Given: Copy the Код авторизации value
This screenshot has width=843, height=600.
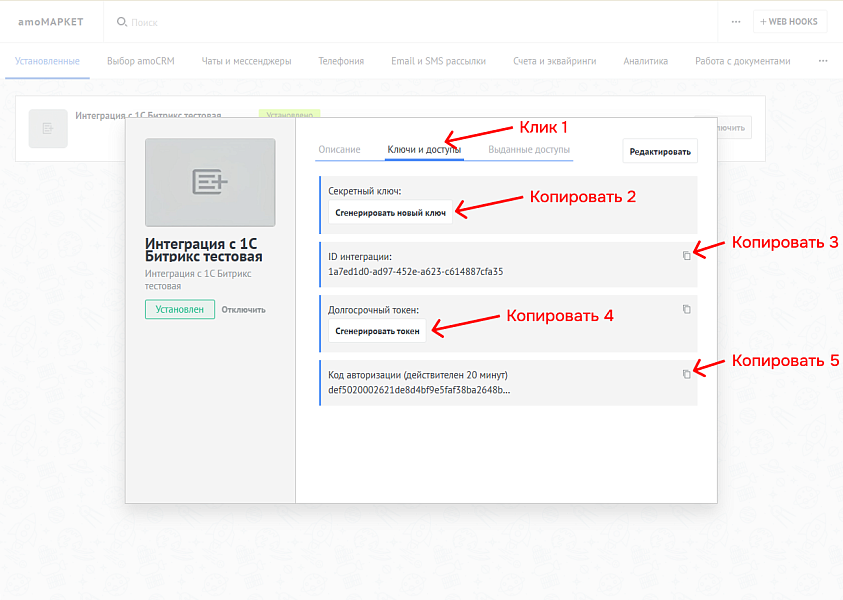Looking at the screenshot, I should pyautogui.click(x=686, y=374).
